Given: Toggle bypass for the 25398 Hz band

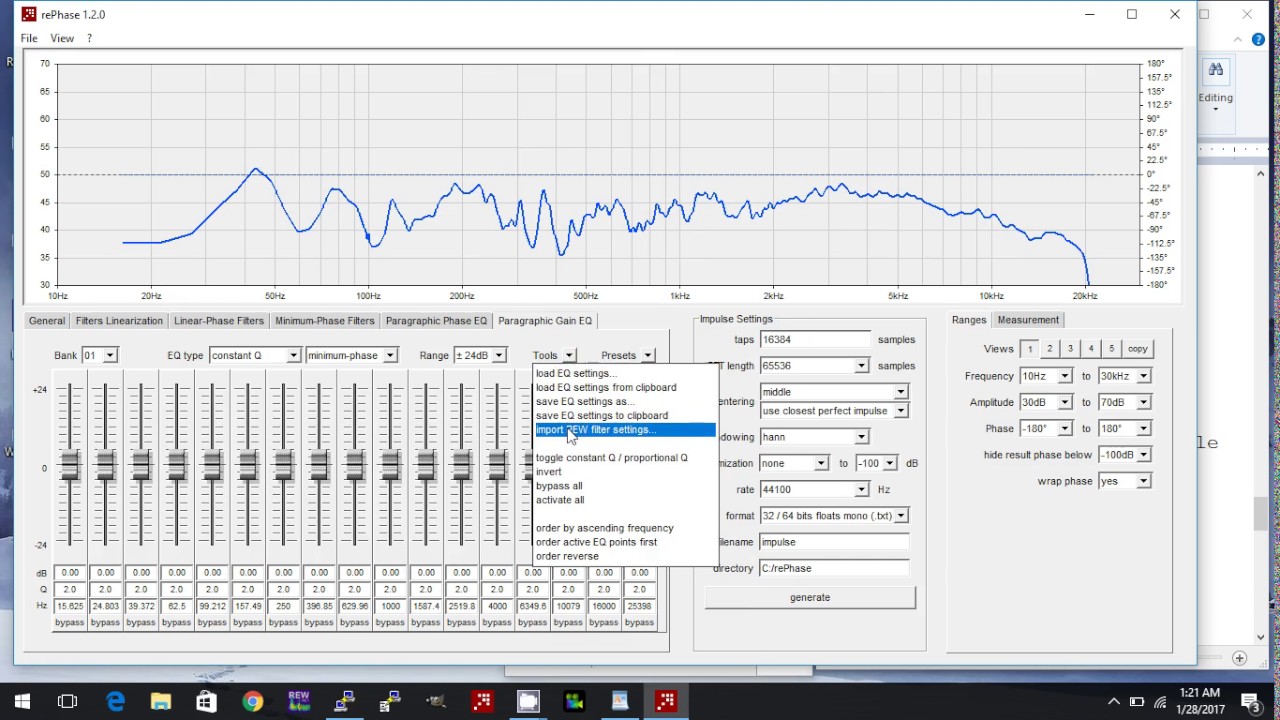Looking at the screenshot, I should pos(639,622).
